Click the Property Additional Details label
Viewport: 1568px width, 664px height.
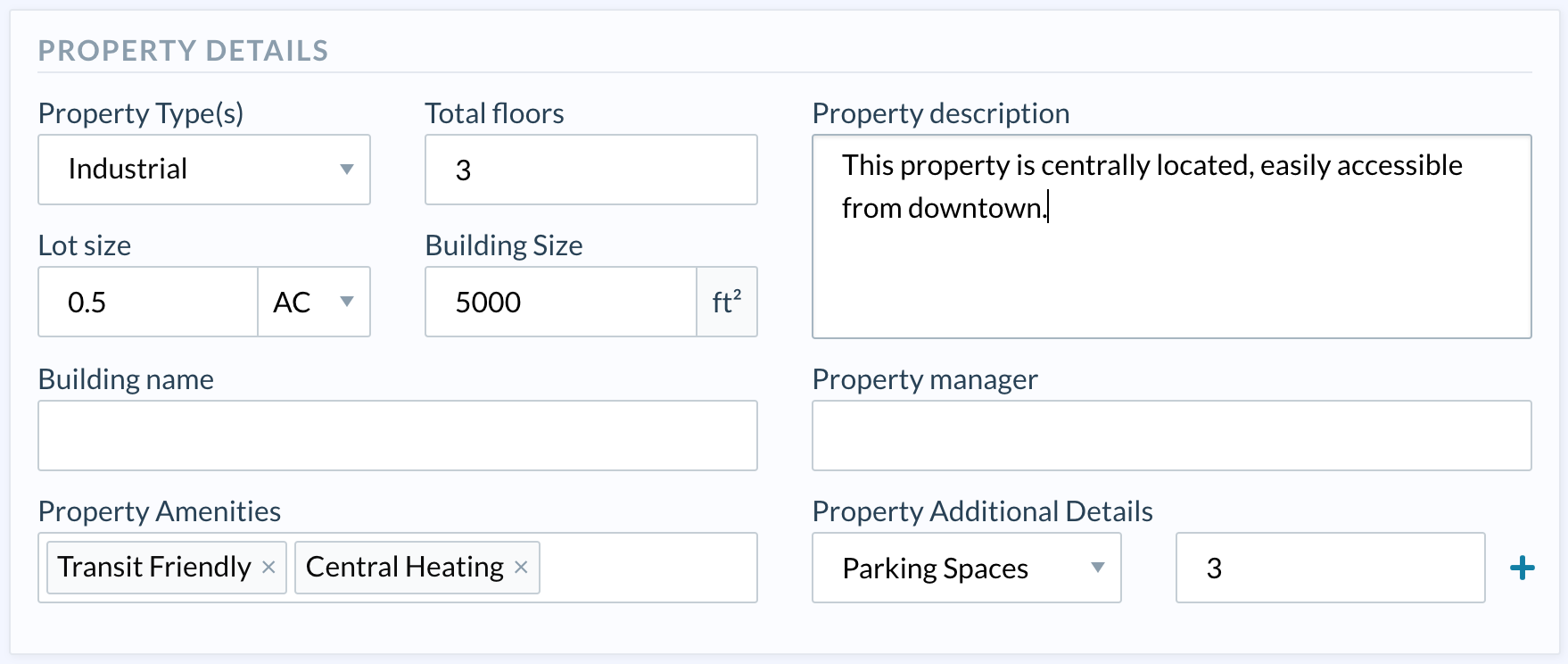pos(982,511)
